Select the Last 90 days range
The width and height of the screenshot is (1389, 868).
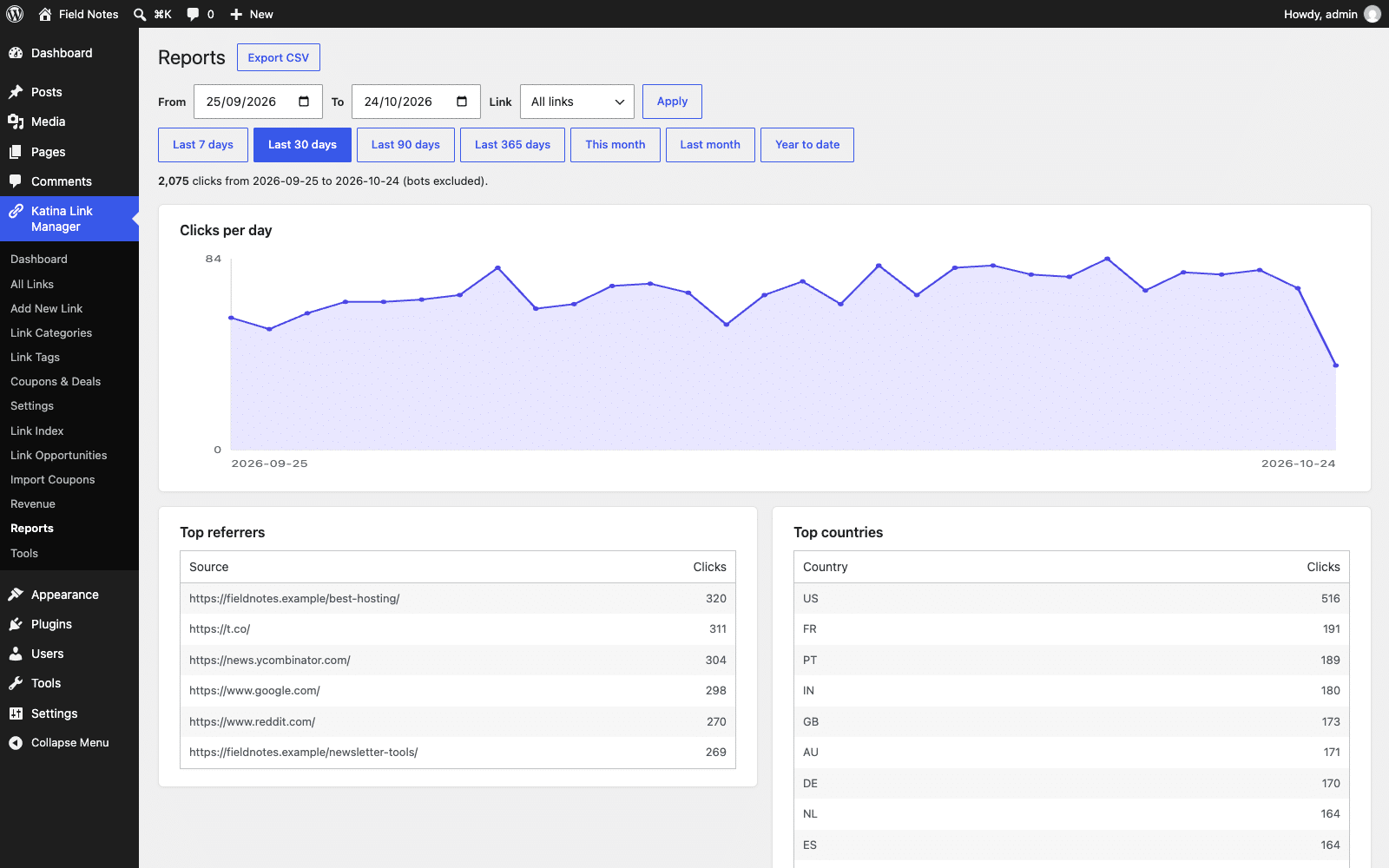coord(405,145)
